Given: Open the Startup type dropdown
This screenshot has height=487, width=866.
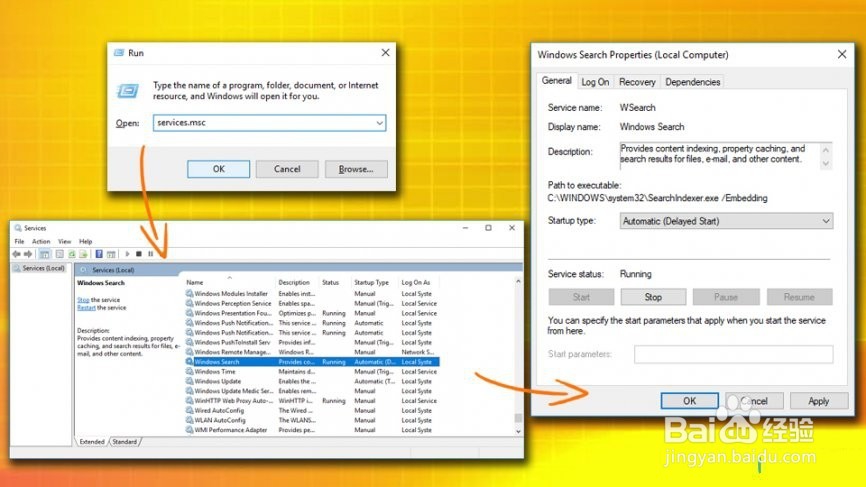Looking at the screenshot, I should click(726, 221).
